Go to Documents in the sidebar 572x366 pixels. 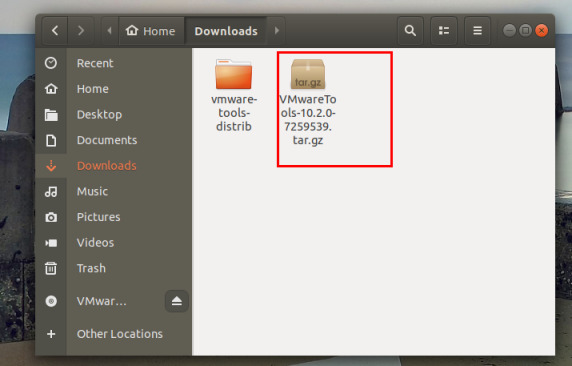(107, 140)
